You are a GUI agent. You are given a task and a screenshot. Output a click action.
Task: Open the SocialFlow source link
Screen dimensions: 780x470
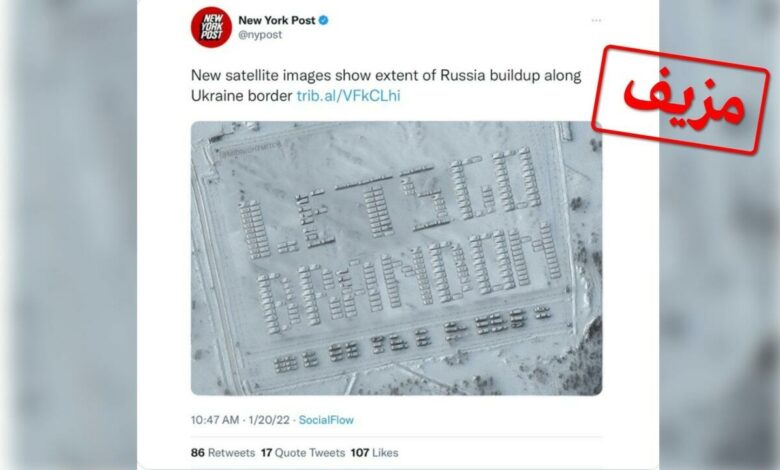(x=326, y=420)
